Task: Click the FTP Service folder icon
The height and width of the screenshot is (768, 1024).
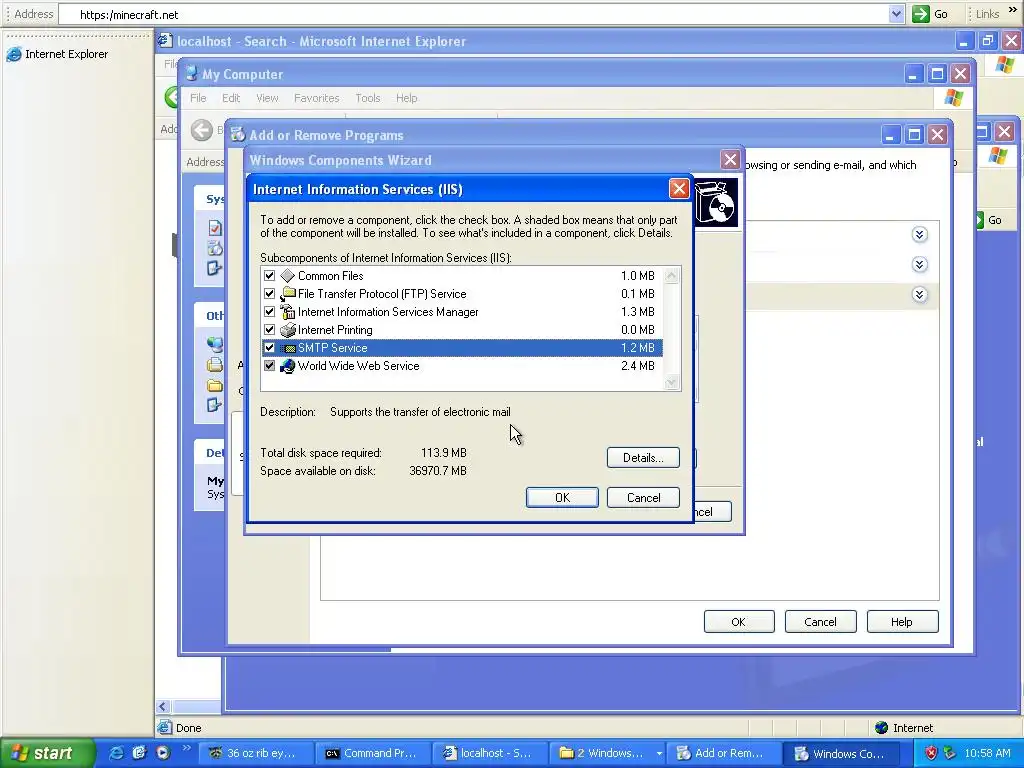Action: coord(287,294)
